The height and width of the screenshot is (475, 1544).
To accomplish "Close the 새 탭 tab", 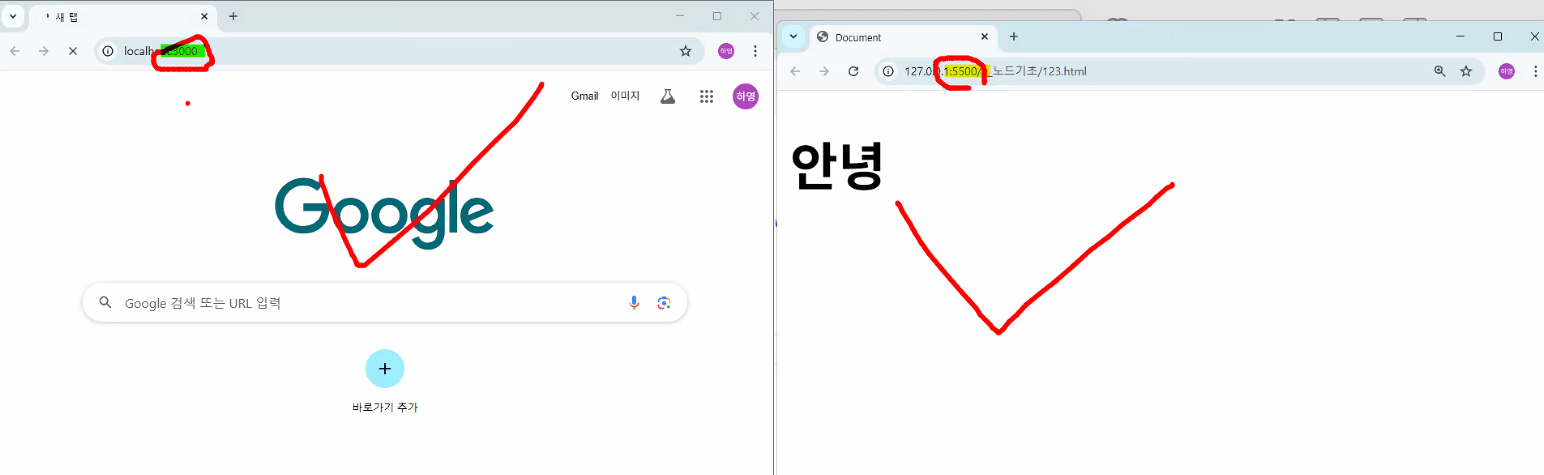I will coord(204,17).
